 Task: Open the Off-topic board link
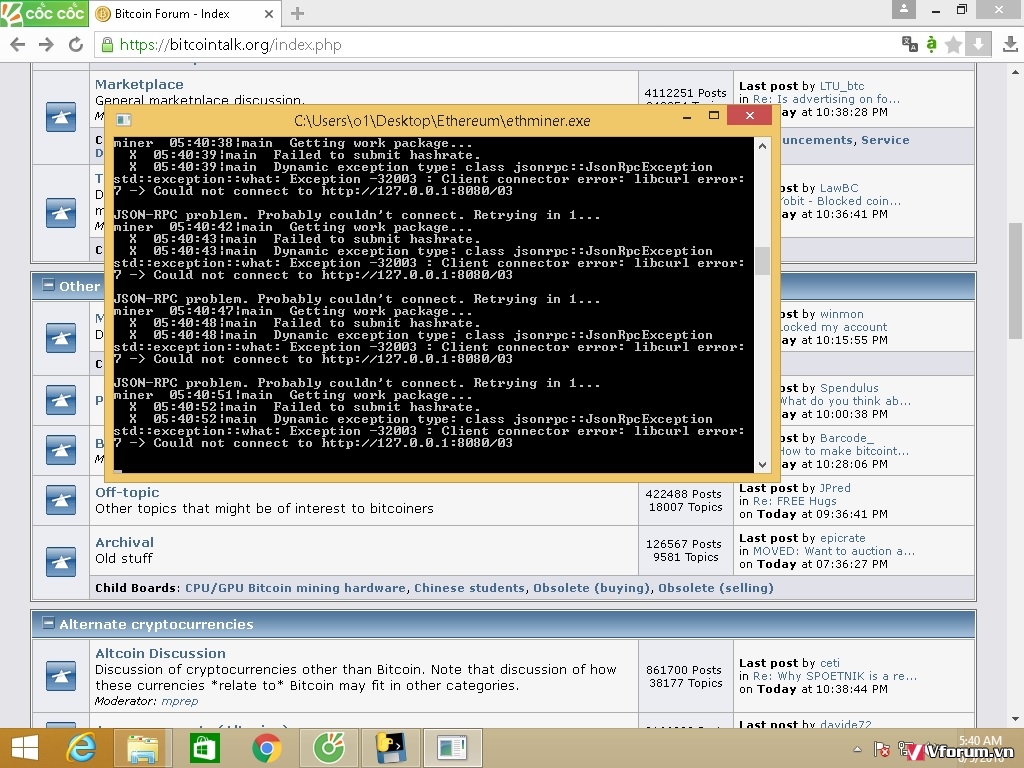tap(127, 492)
